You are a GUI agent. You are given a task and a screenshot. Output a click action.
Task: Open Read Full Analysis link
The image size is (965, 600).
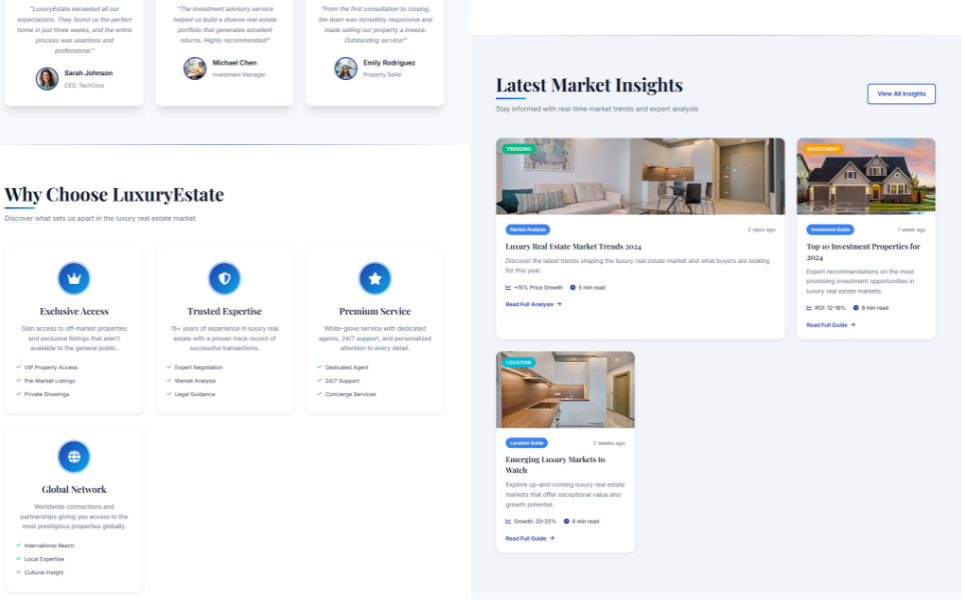tap(533, 304)
